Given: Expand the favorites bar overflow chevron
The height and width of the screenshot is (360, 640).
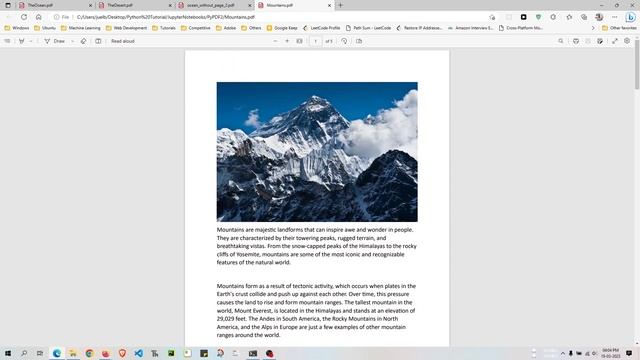Looking at the screenshot, I should [593, 28].
